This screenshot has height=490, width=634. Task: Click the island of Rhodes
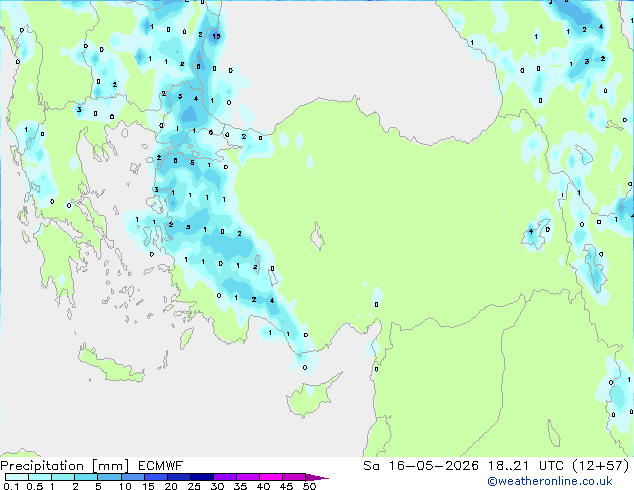point(186,338)
